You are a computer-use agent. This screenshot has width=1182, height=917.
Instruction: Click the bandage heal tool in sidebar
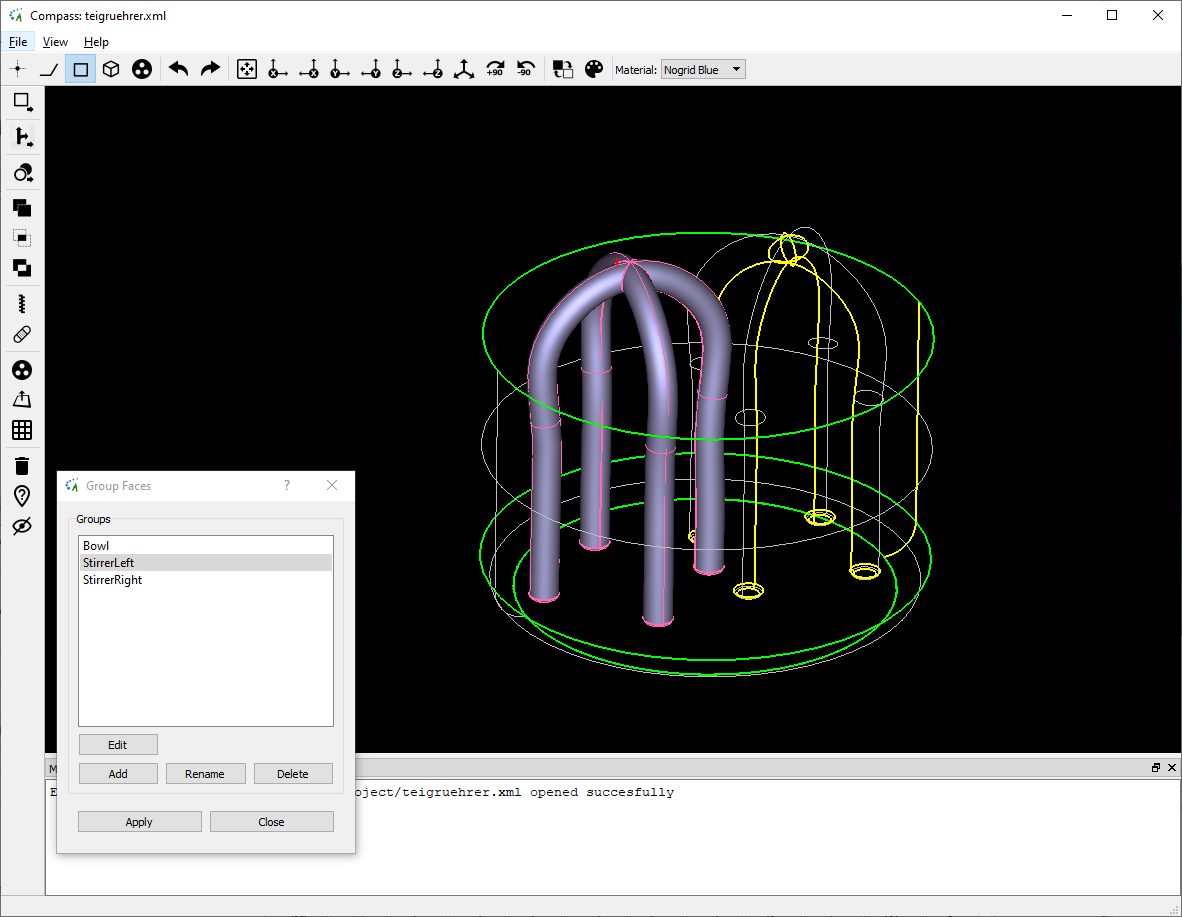(23, 334)
